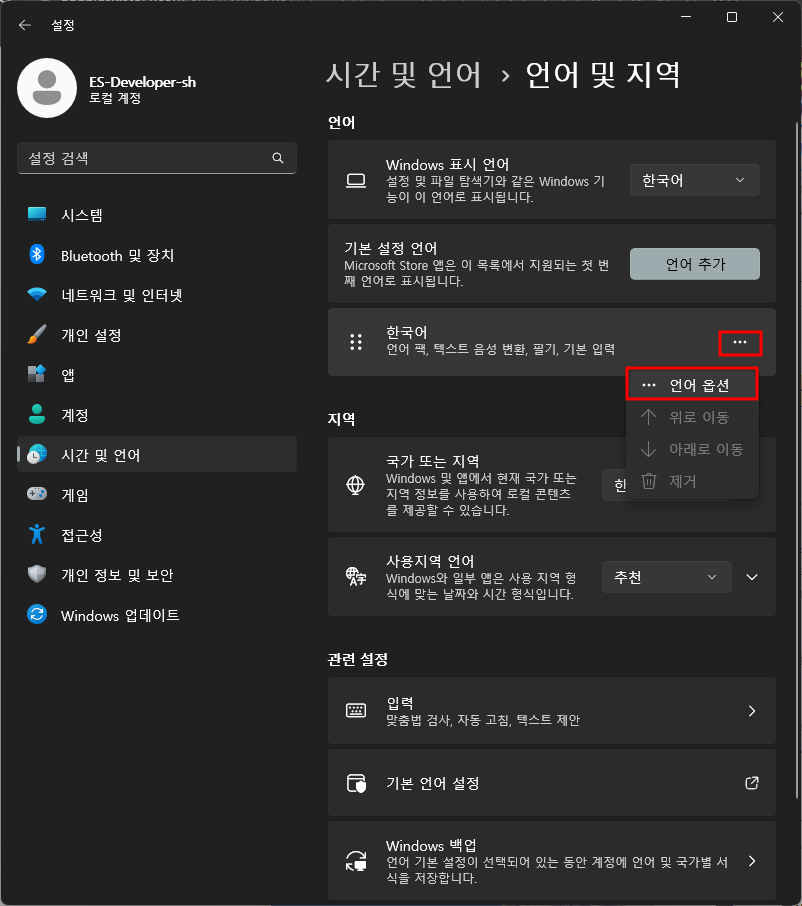
Task: Open the 사용지역 언어 추천 dropdown
Action: coord(667,577)
